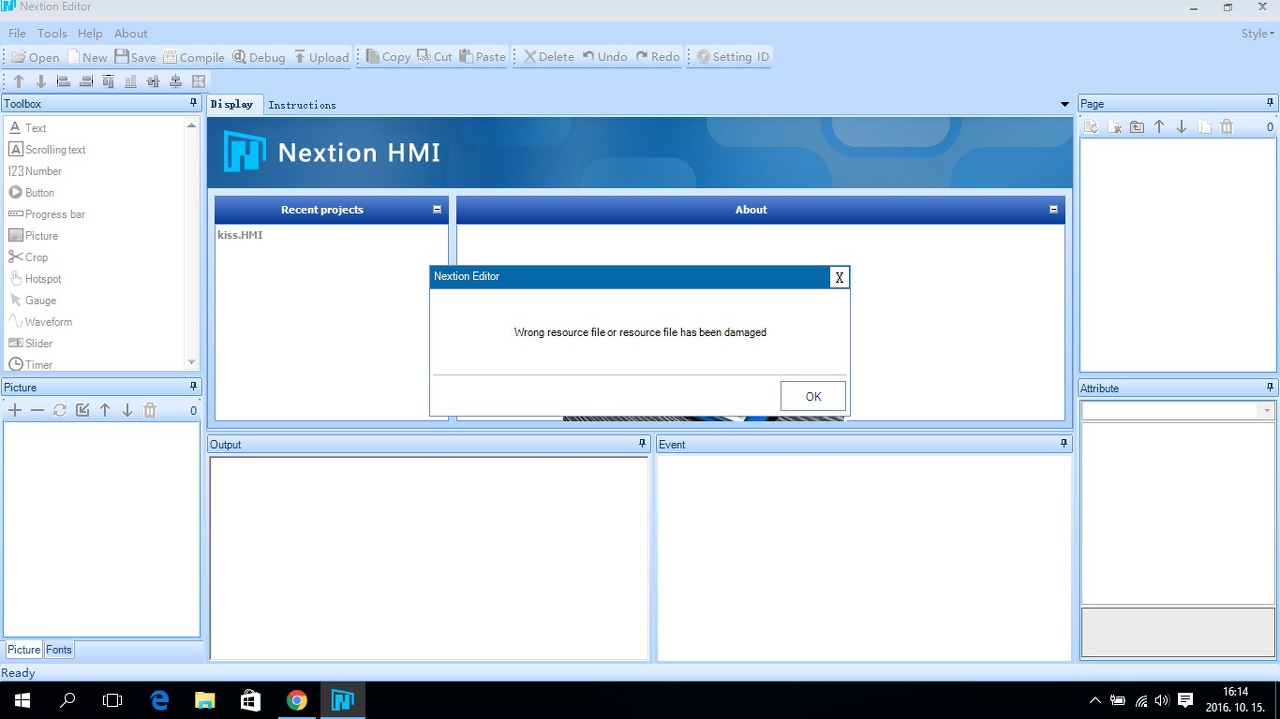Viewport: 1280px width, 719px height.
Task: Toggle pin on the Page panel
Action: (x=1270, y=103)
